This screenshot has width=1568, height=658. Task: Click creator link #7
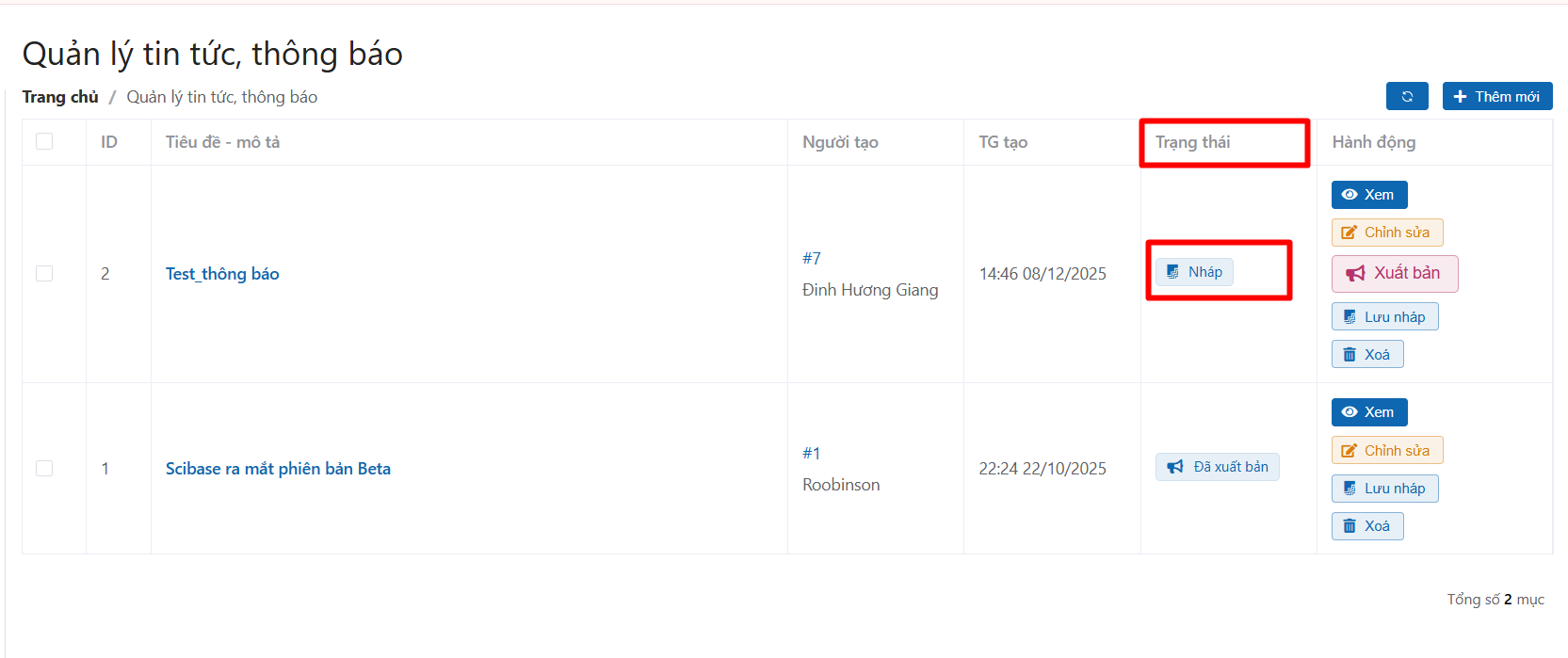811,258
